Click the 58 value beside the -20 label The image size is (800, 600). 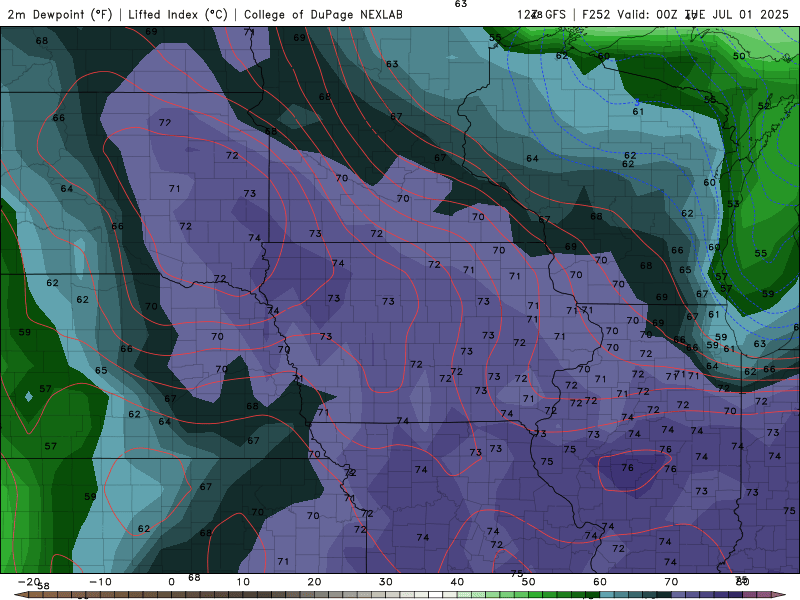coord(43,586)
